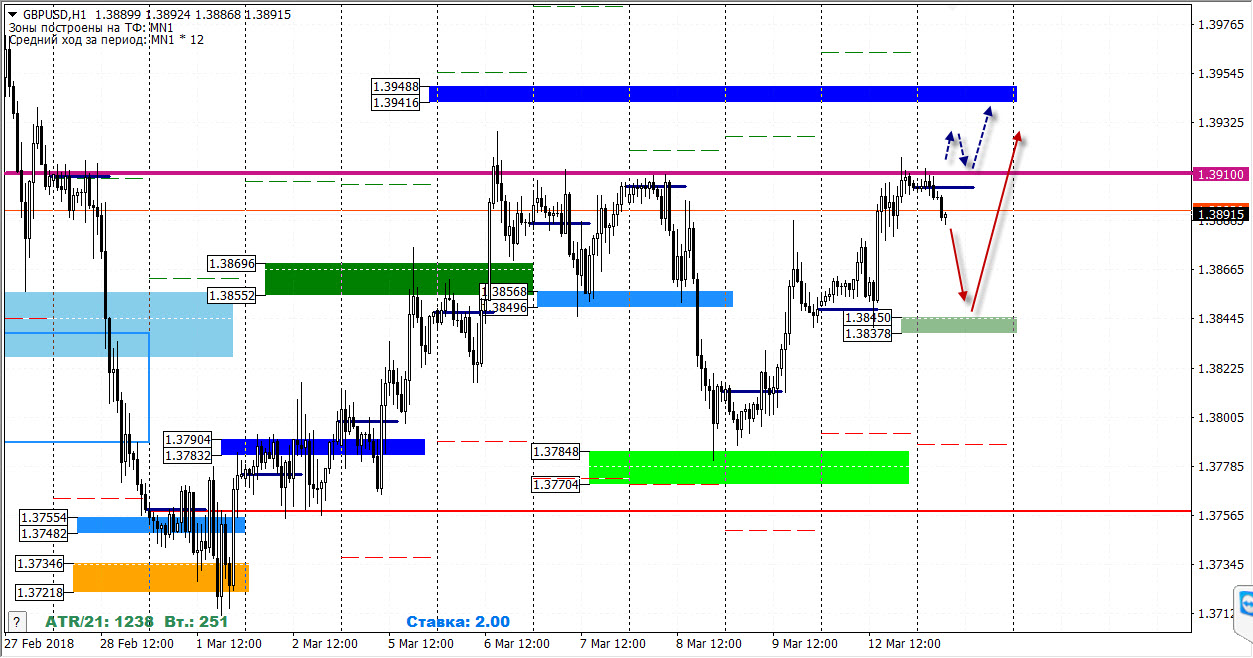This screenshot has width=1253, height=658.
Task: Select the blue zone beside 1.37904 tag
Action: pyautogui.click(x=323, y=447)
